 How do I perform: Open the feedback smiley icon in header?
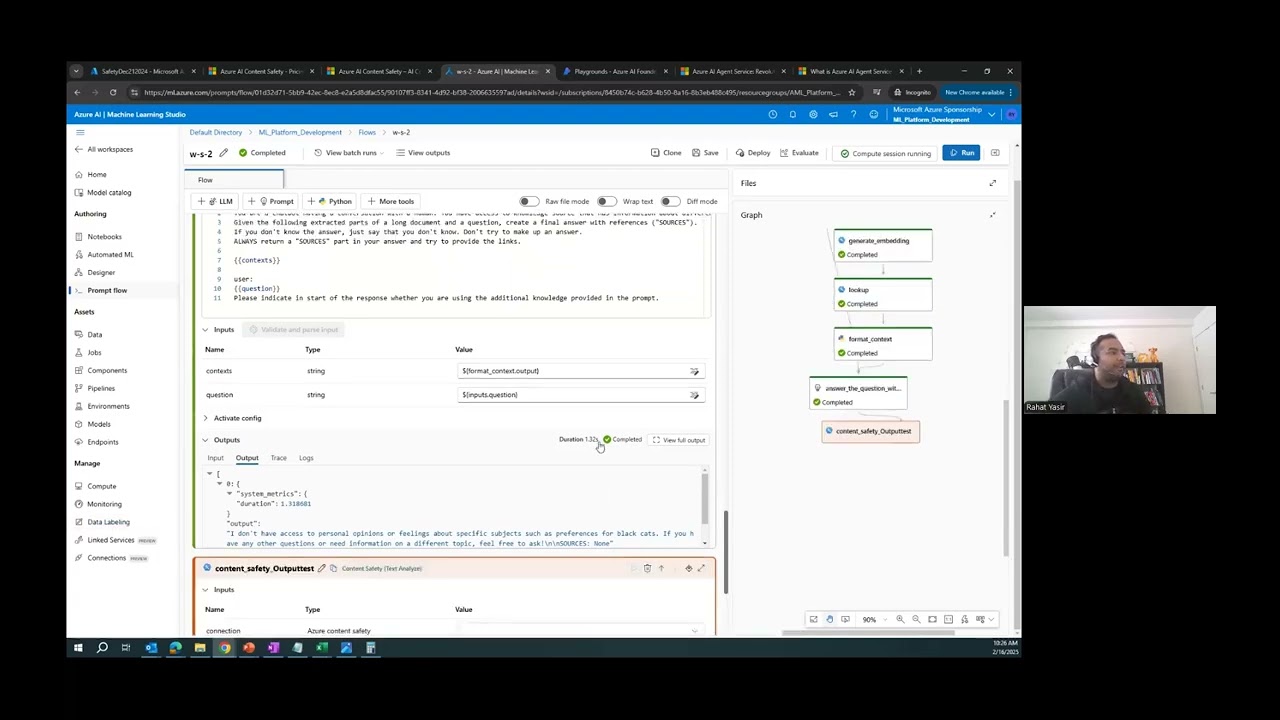(x=873, y=114)
